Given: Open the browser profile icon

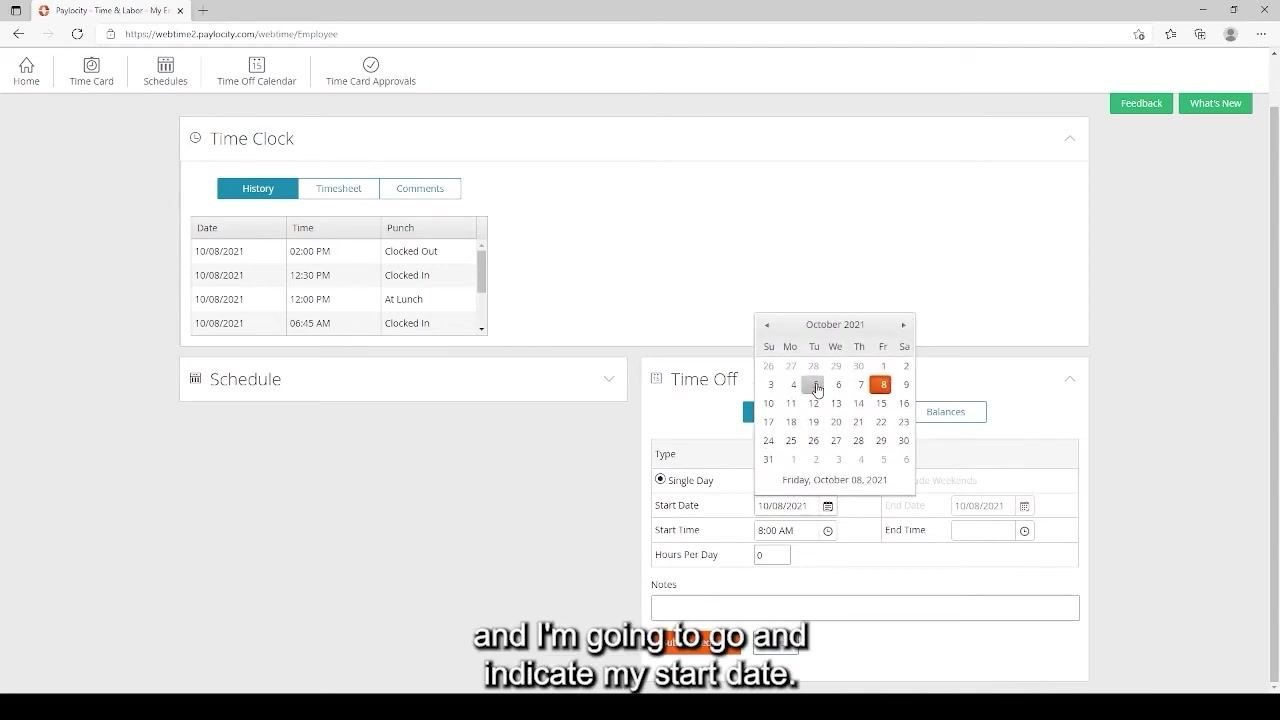Looking at the screenshot, I should 1230,34.
